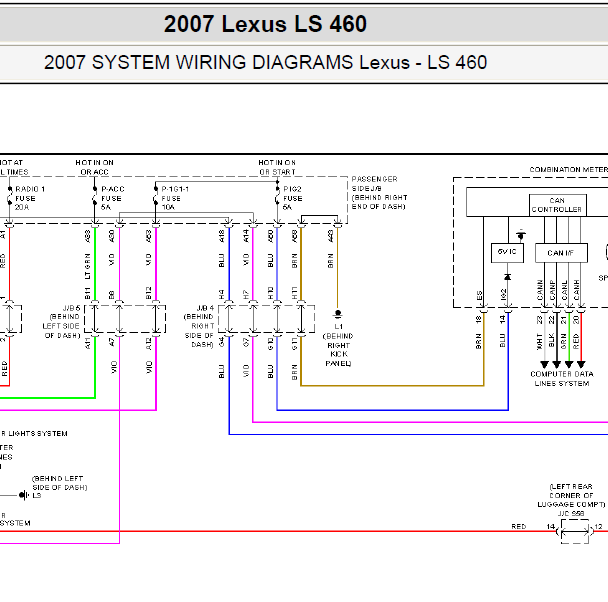Viewport: 608px width, 602px height.
Task: Click the CANL terminal label
Action: point(565,290)
